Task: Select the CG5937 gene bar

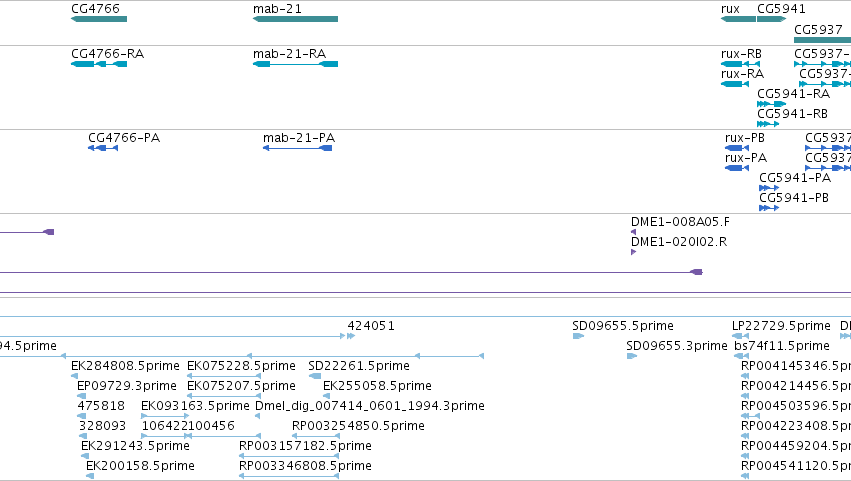Action: (x=822, y=40)
